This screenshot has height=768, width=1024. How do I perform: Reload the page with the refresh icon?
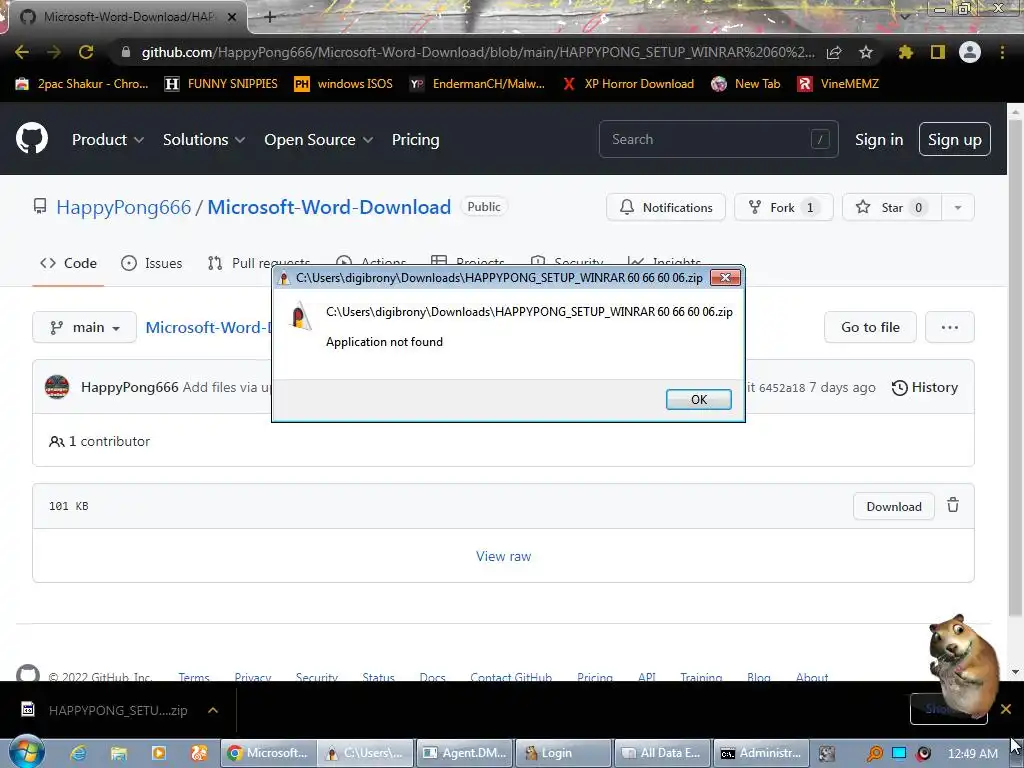tap(86, 52)
